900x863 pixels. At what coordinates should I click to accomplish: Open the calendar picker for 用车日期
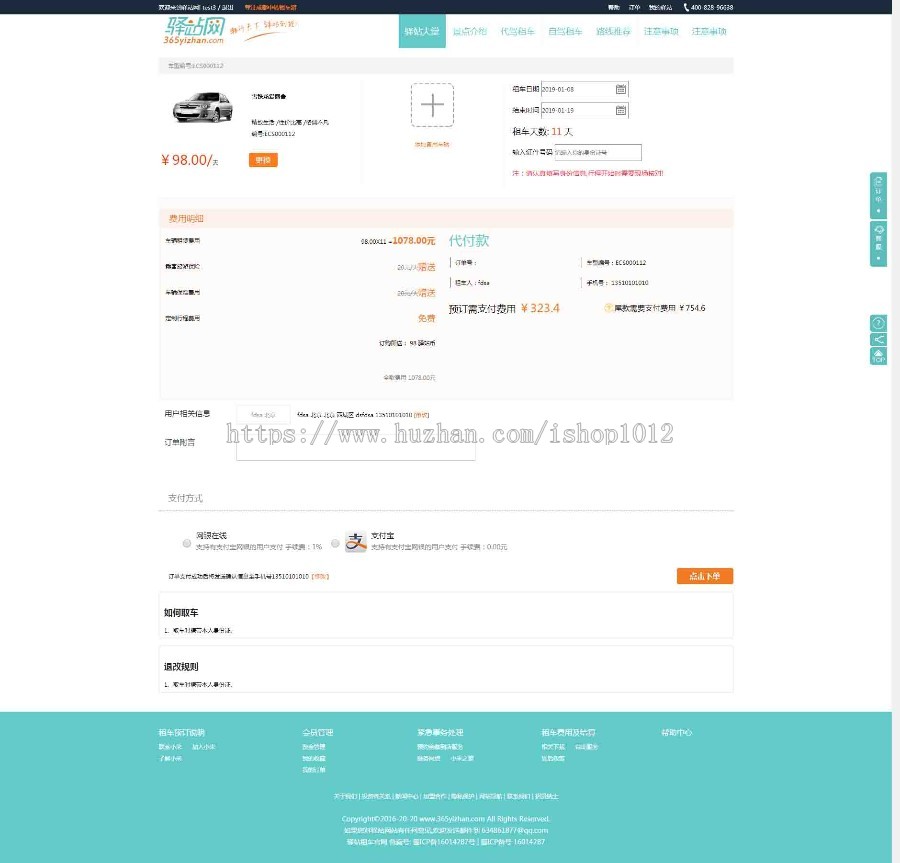coord(620,89)
